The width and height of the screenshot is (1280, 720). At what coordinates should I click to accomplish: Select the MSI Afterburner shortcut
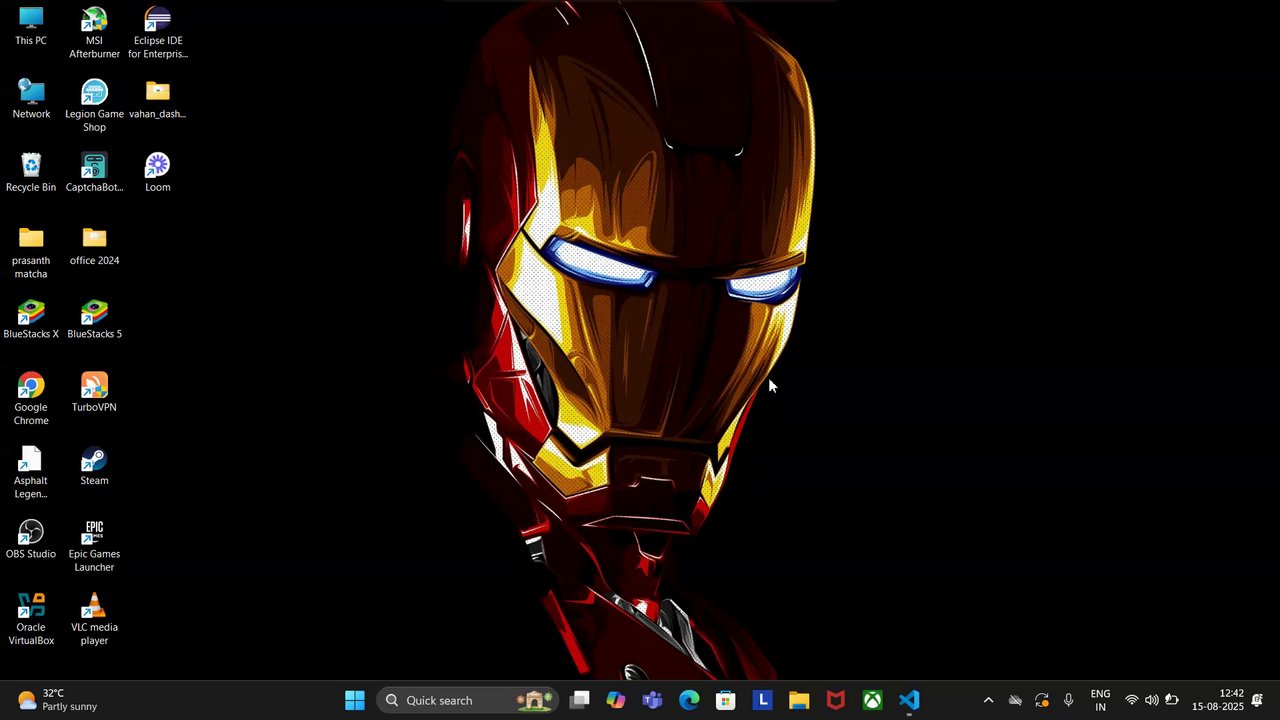(x=94, y=33)
